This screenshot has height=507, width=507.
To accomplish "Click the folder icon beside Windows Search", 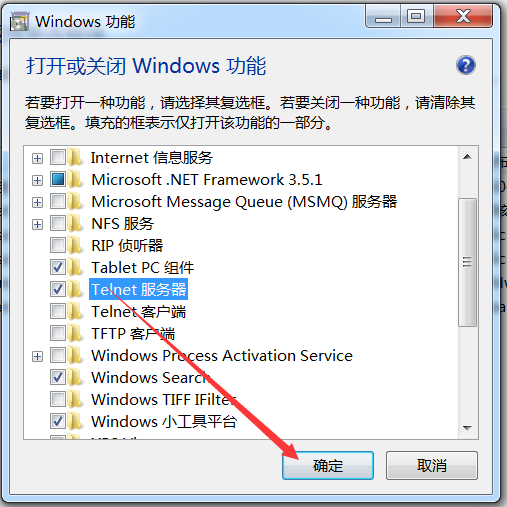I will click(x=75, y=377).
